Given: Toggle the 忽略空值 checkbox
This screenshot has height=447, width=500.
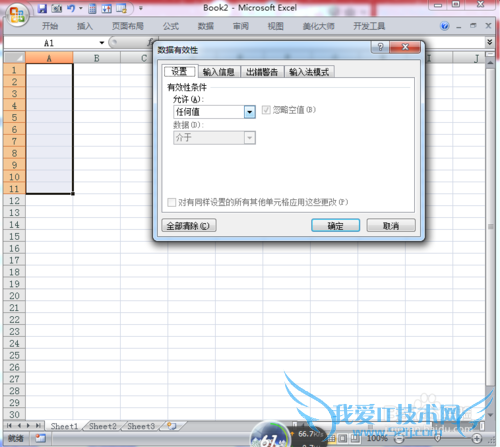Looking at the screenshot, I should 266,110.
